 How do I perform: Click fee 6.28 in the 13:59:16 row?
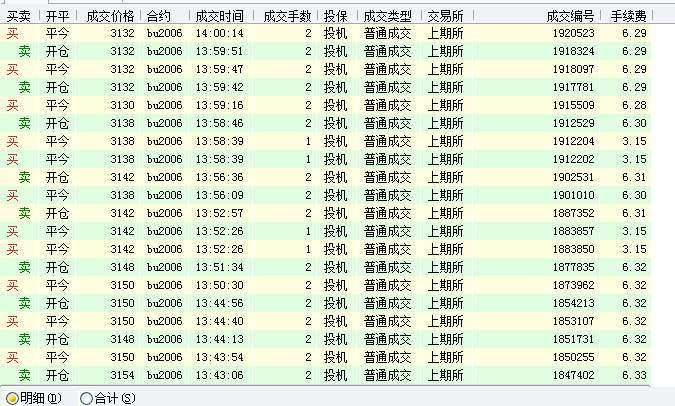[634, 105]
